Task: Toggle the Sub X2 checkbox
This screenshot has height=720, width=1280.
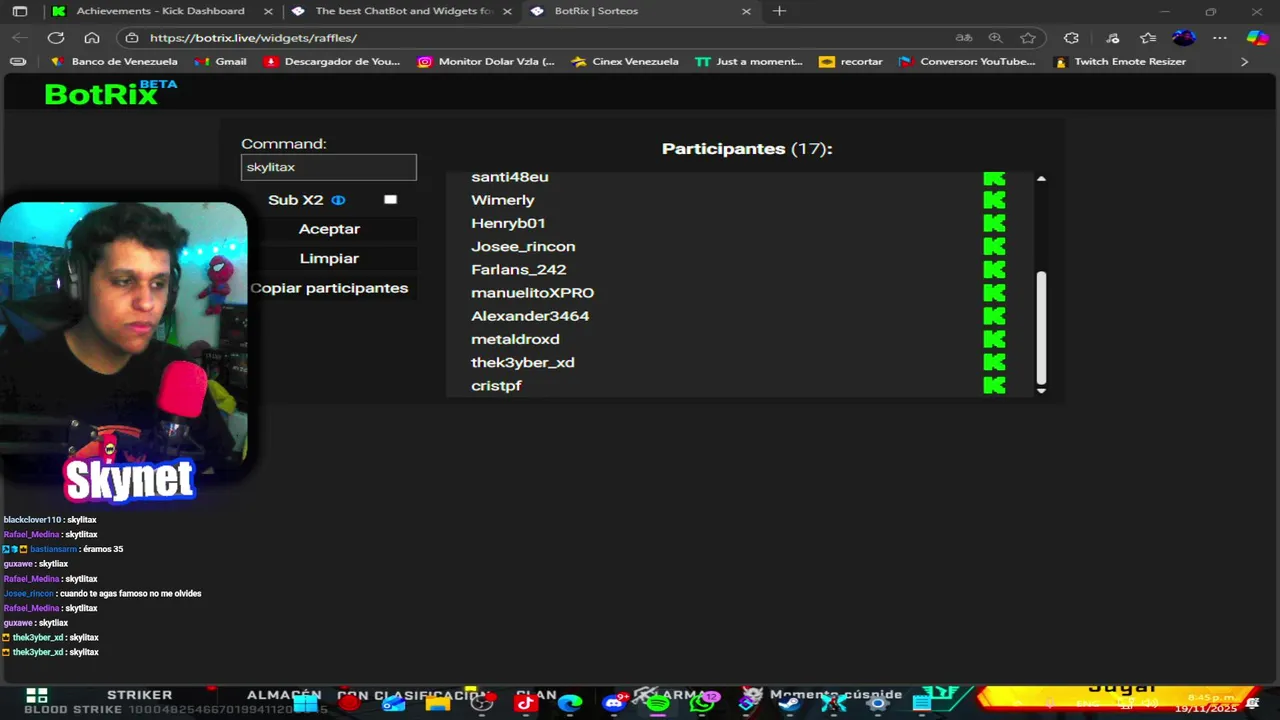Action: (390, 200)
